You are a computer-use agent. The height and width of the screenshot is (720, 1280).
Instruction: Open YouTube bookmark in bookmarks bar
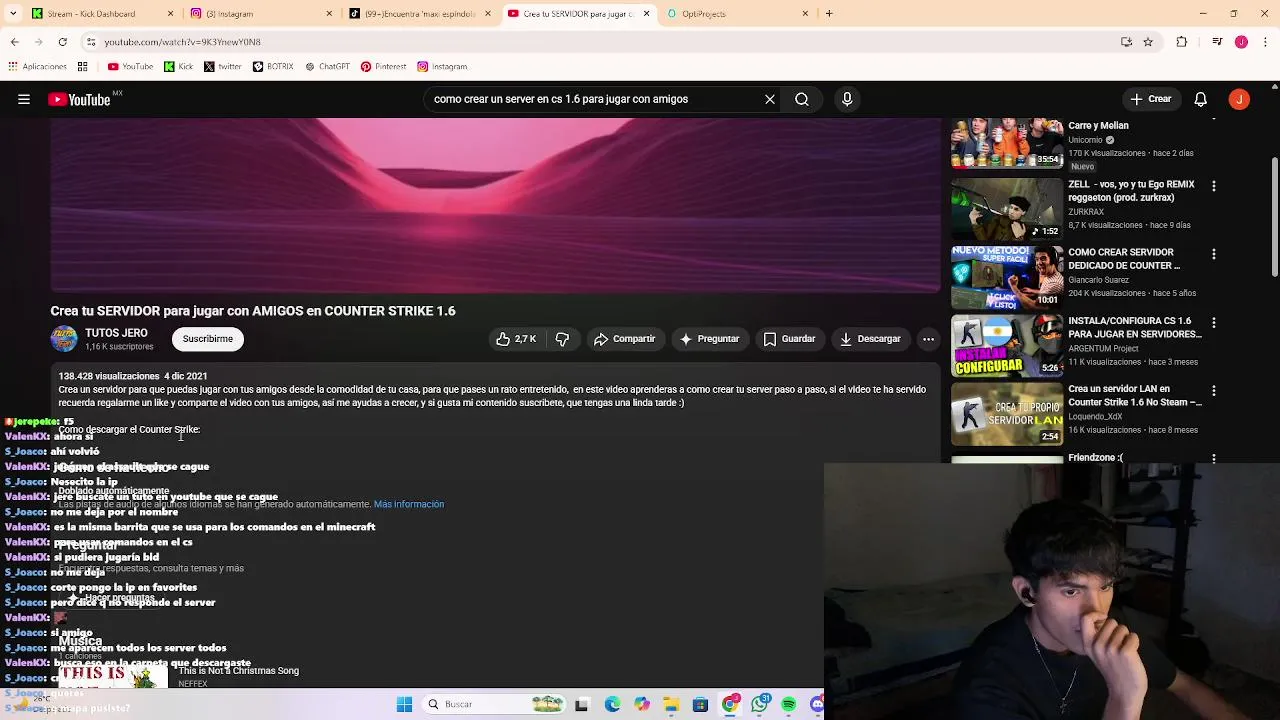(130, 67)
